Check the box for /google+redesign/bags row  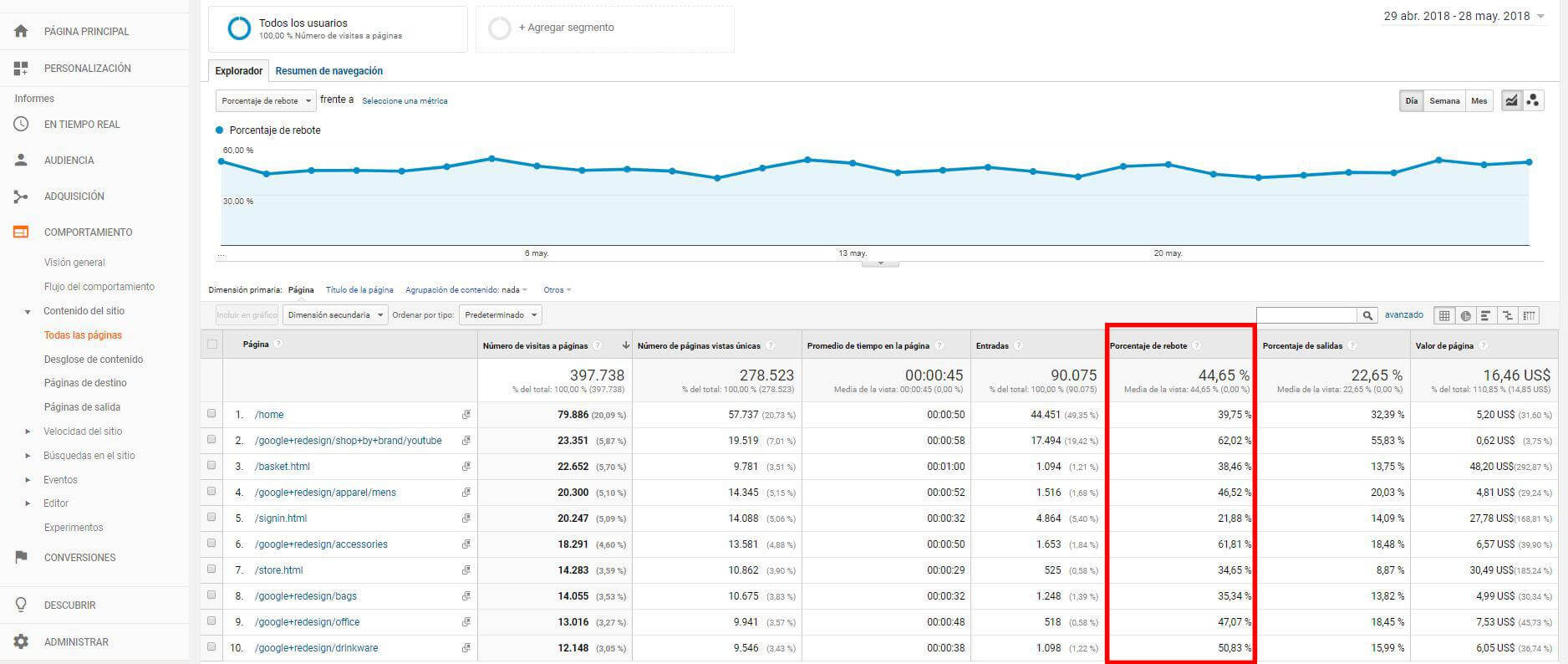click(x=211, y=595)
